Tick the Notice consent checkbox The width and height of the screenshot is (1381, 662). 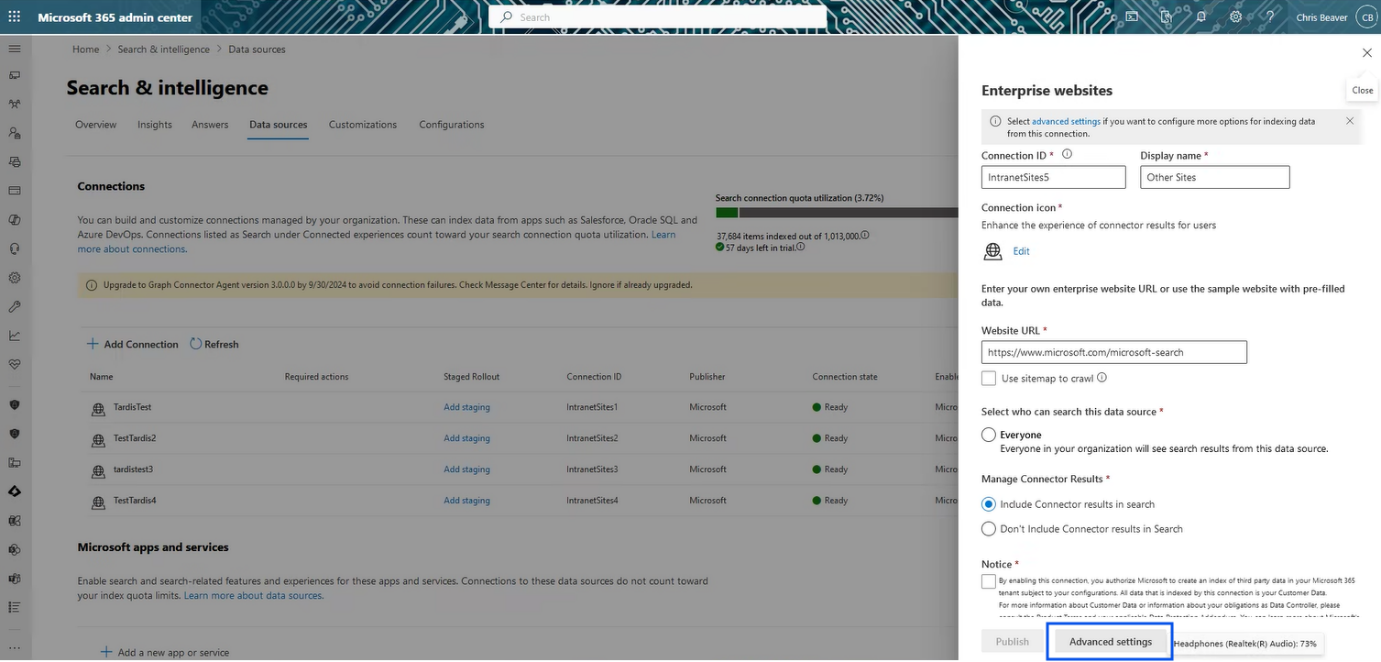pyautogui.click(x=989, y=581)
